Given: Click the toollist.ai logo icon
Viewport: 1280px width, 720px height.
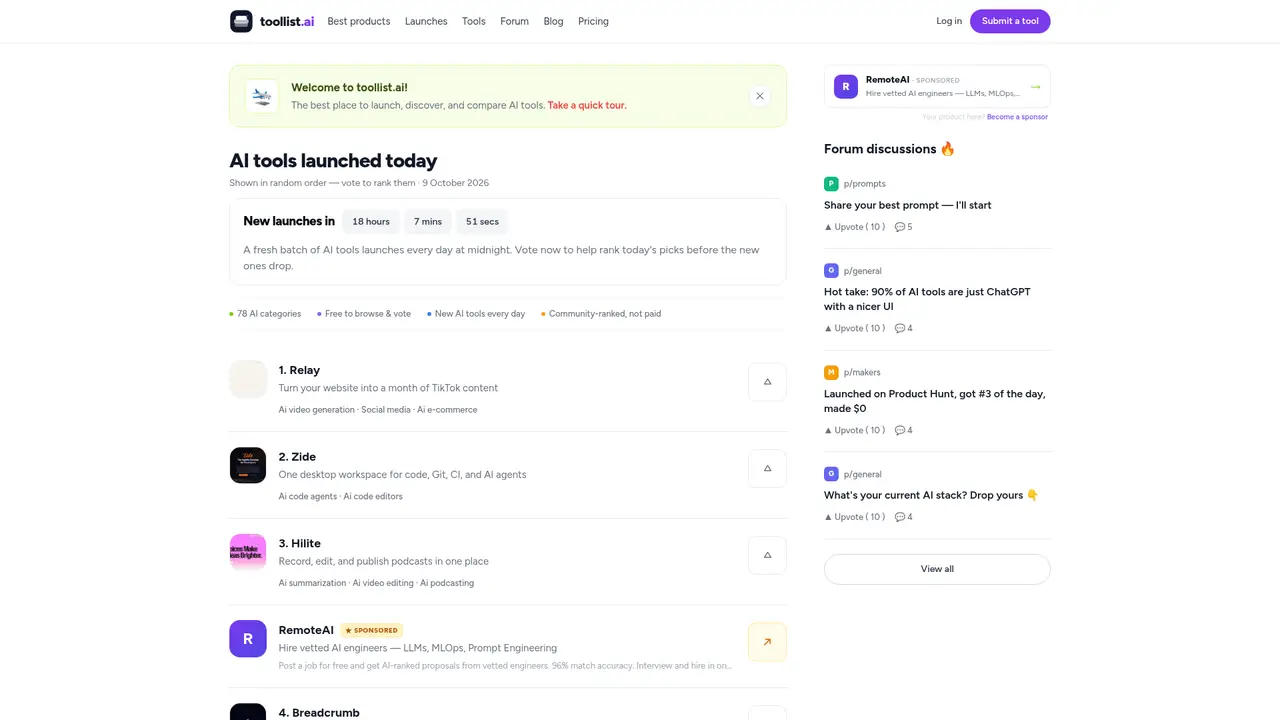Looking at the screenshot, I should [x=241, y=21].
